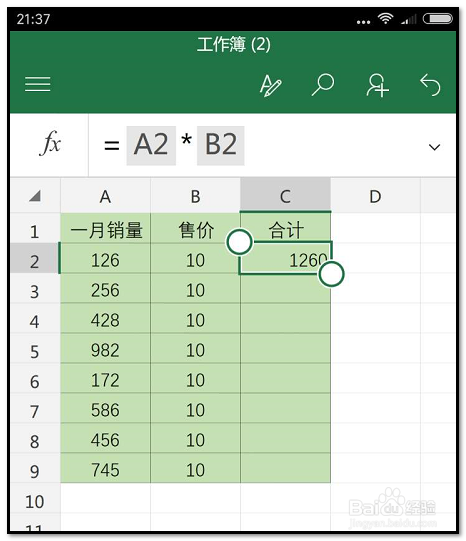Select column B header

196,196
